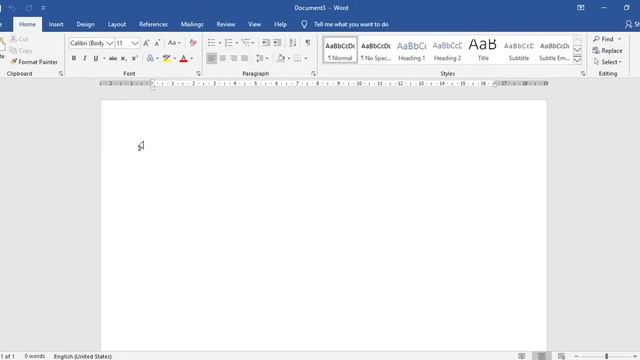Open line and paragraph spacing
The image size is (640, 360).
pyautogui.click(x=262, y=58)
